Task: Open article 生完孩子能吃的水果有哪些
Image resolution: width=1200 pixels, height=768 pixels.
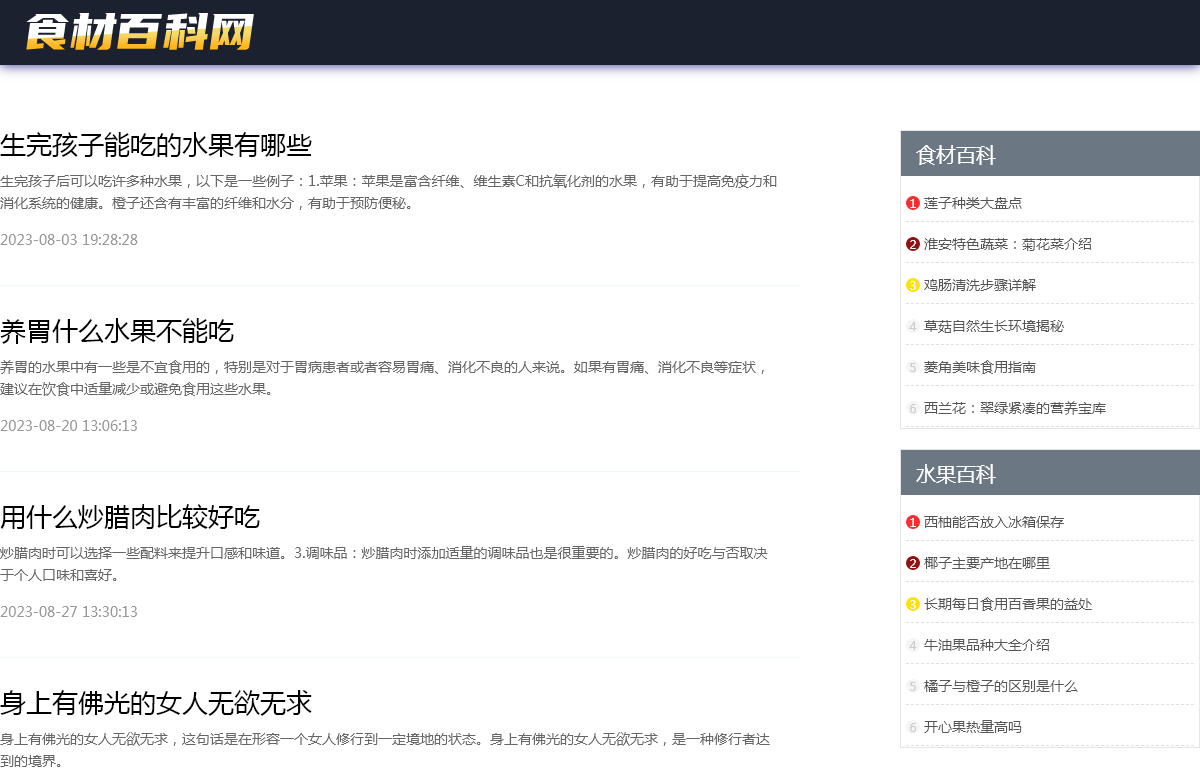Action: [x=156, y=146]
